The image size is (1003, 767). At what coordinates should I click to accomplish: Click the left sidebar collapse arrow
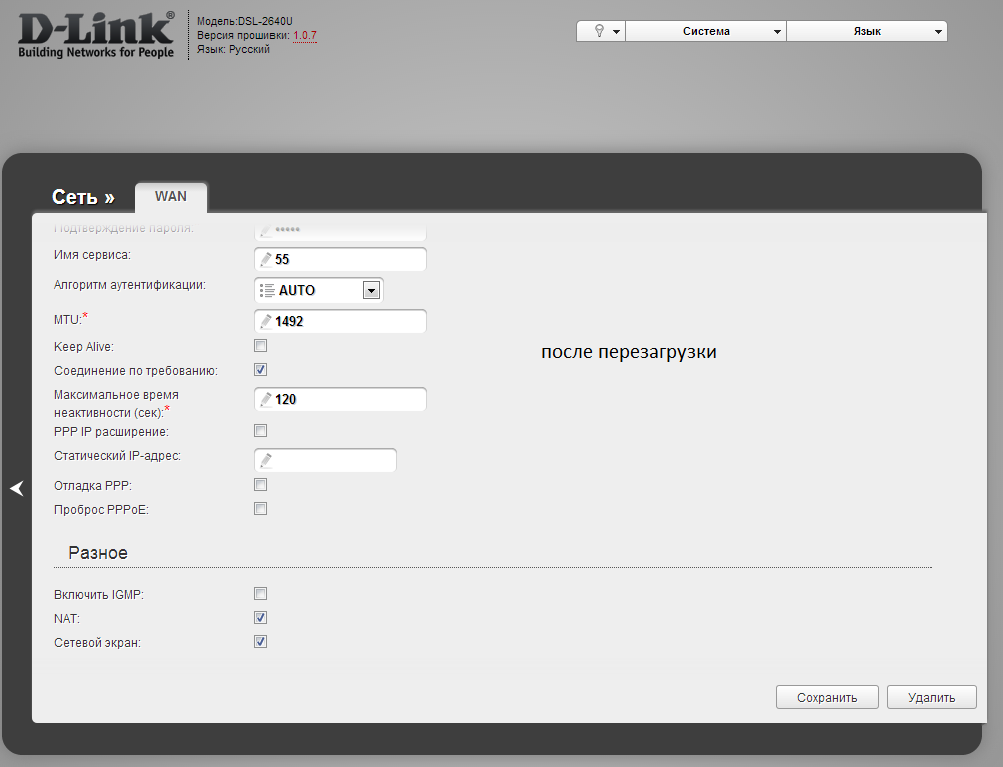pyautogui.click(x=17, y=489)
